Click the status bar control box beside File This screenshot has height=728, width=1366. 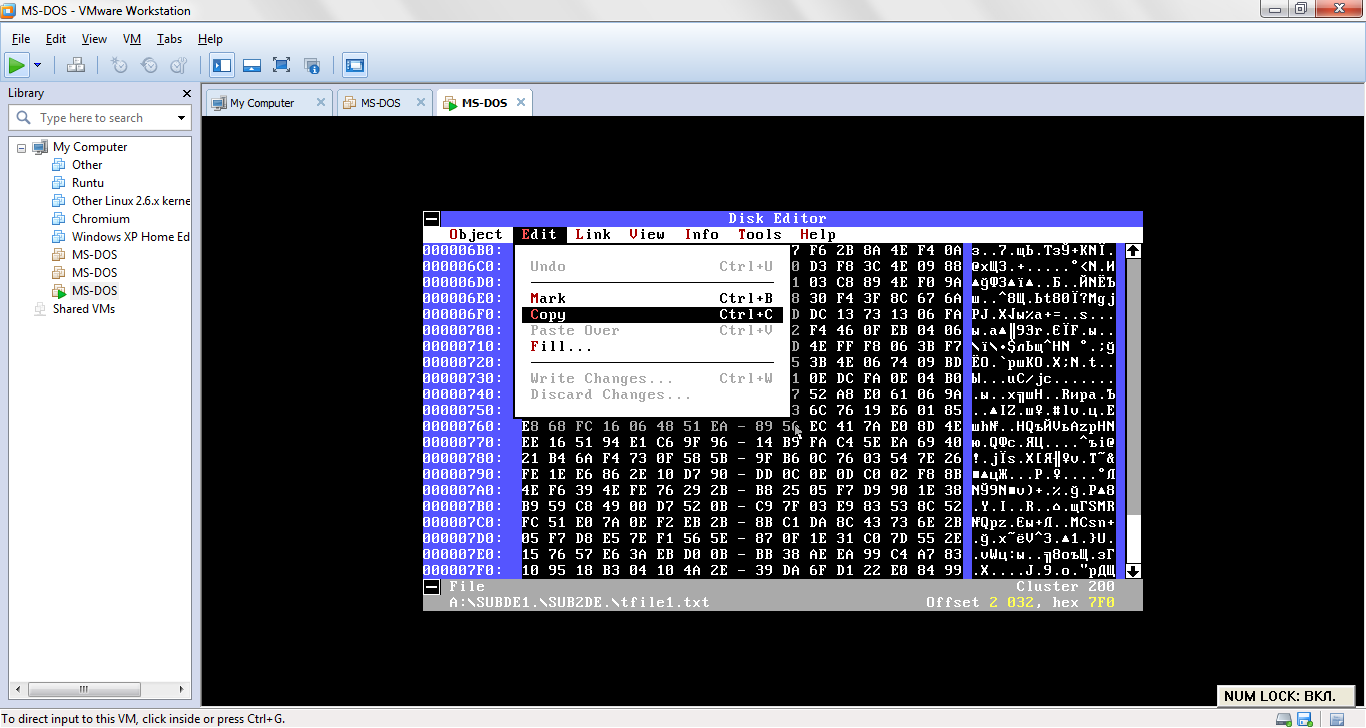click(x=431, y=587)
